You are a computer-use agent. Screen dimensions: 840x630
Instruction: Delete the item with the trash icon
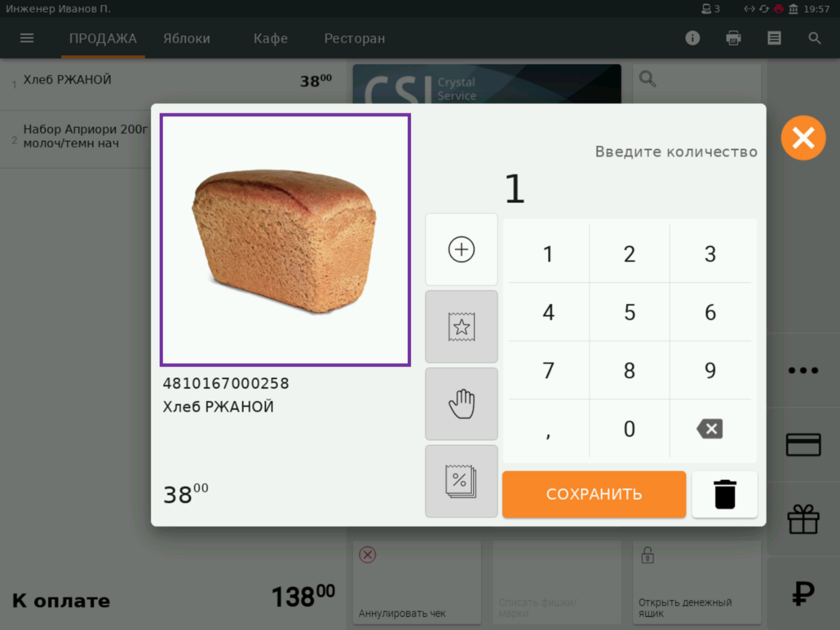pos(725,494)
